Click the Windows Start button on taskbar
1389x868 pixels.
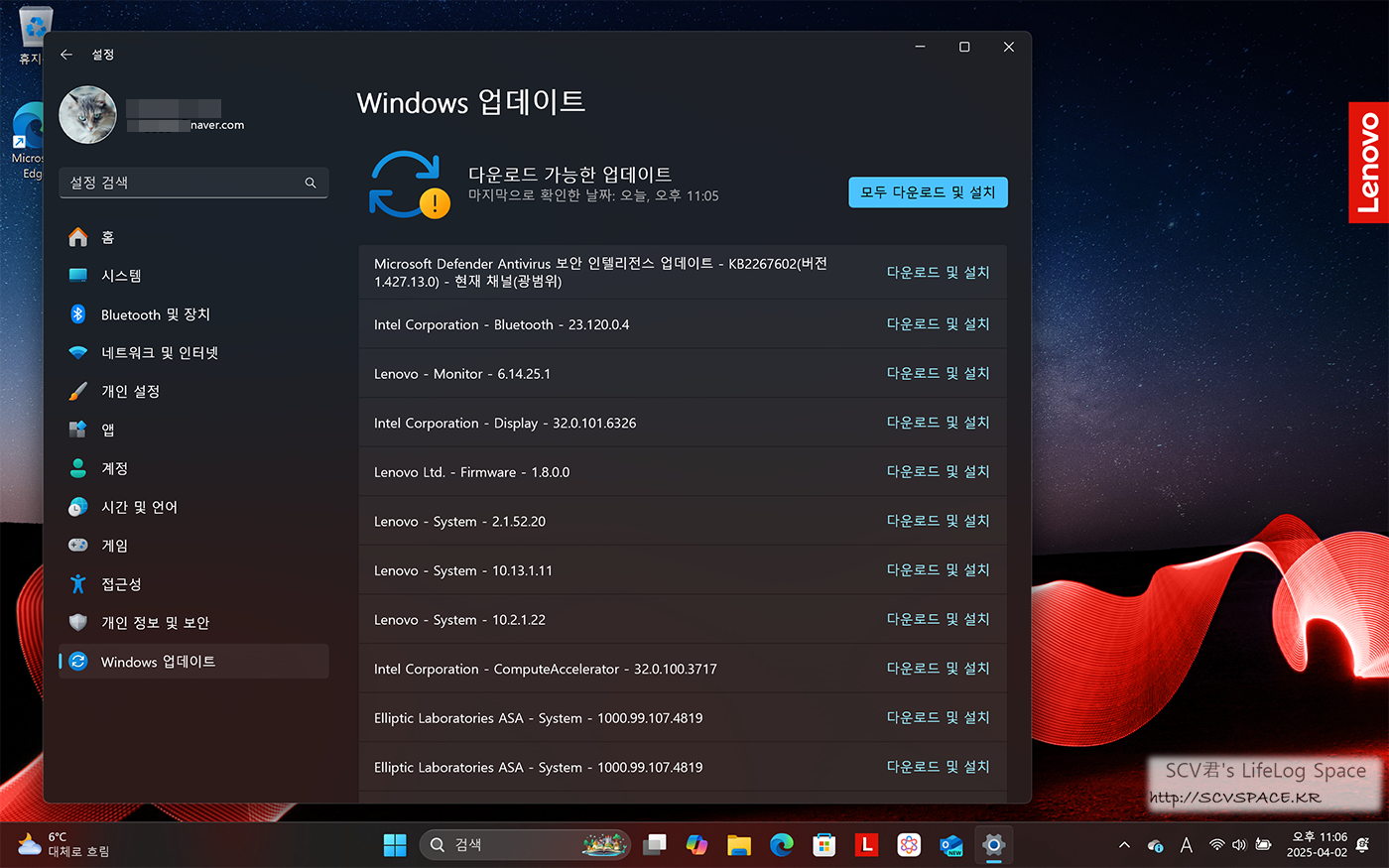click(x=395, y=845)
